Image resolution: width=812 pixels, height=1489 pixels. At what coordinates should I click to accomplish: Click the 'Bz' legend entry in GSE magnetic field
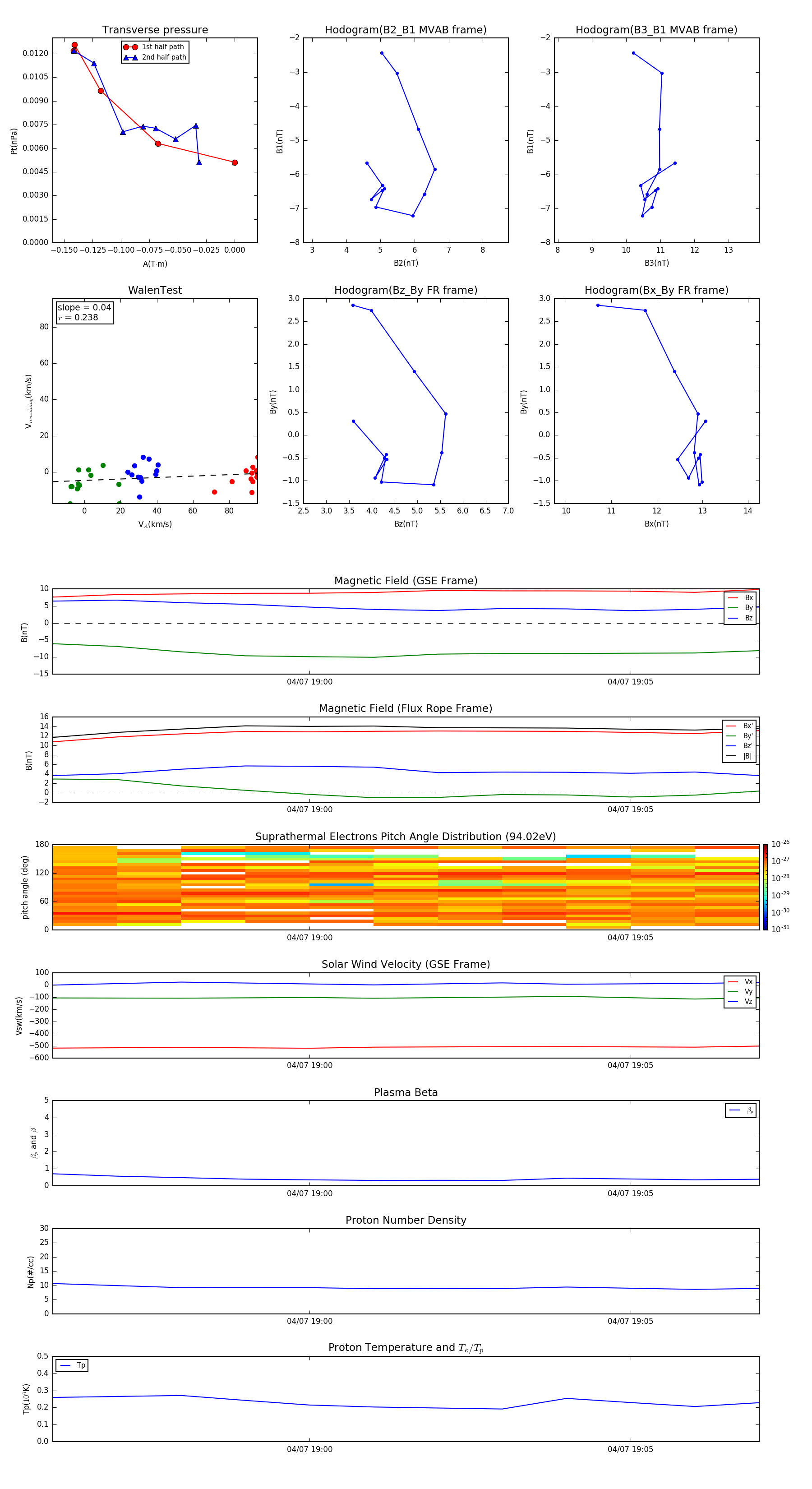click(740, 618)
